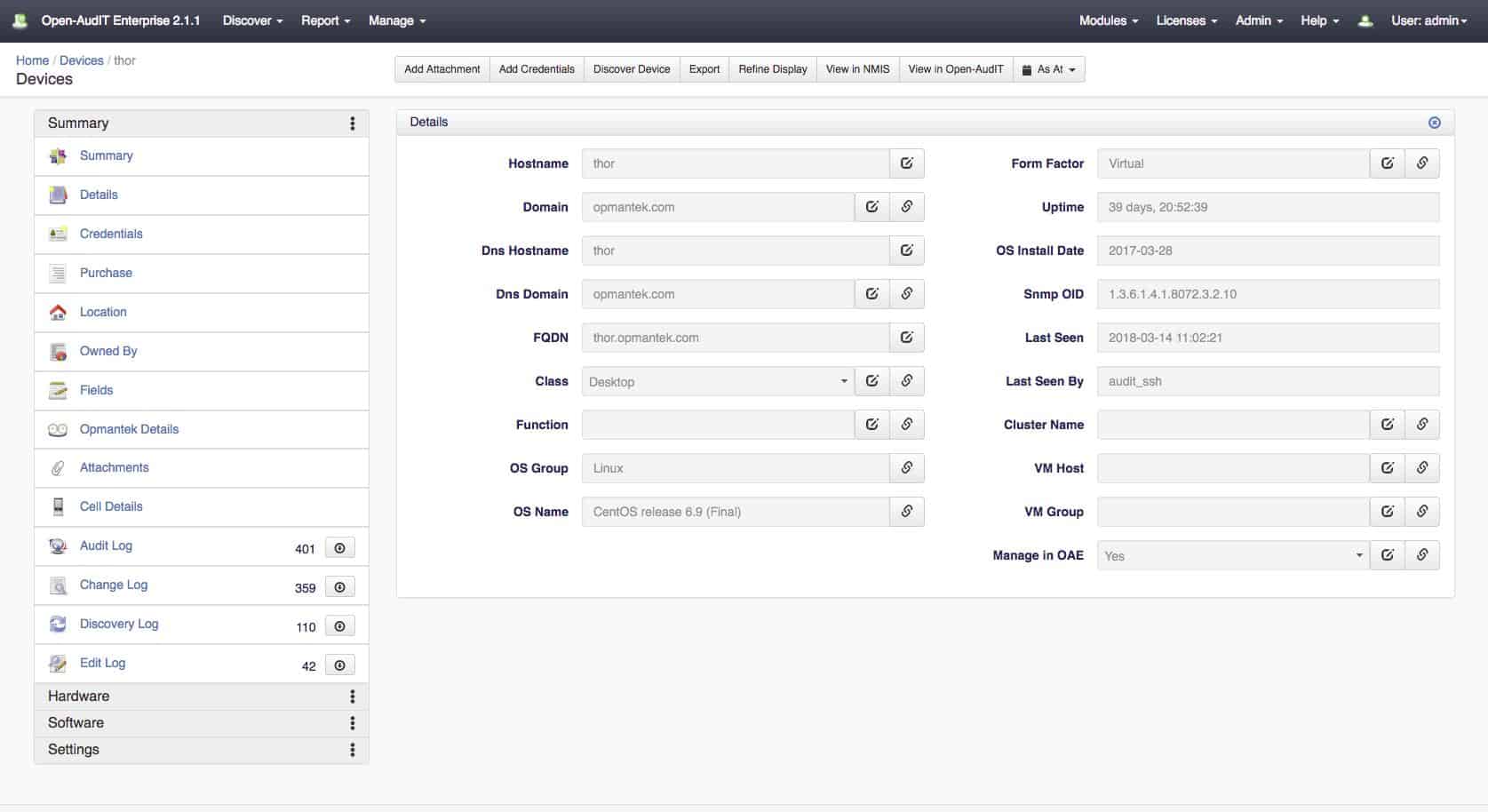The height and width of the screenshot is (812, 1488).
Task: Click link icon for Dns Domain
Action: tap(906, 294)
